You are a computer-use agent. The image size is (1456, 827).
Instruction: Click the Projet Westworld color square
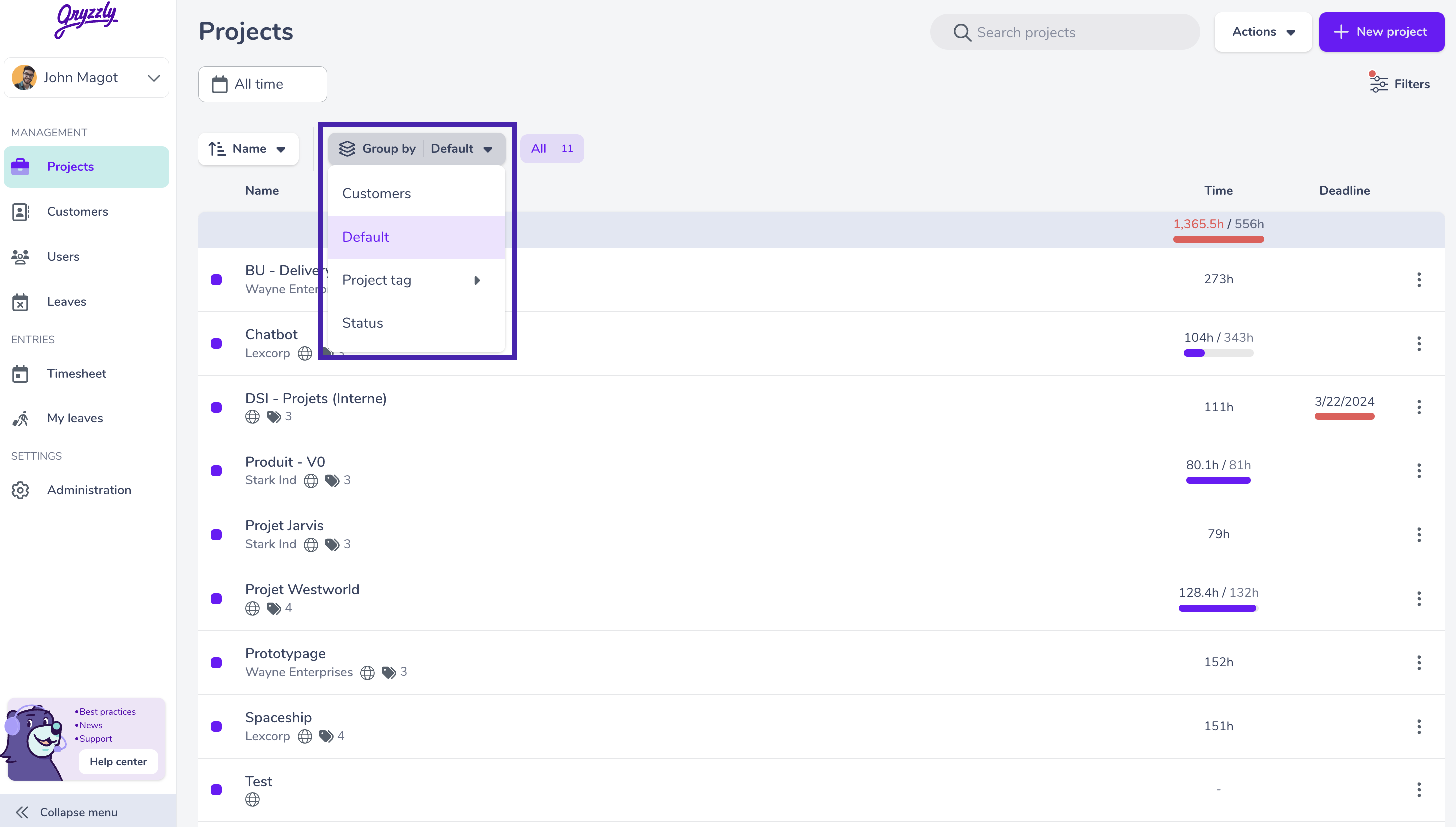tap(216, 599)
